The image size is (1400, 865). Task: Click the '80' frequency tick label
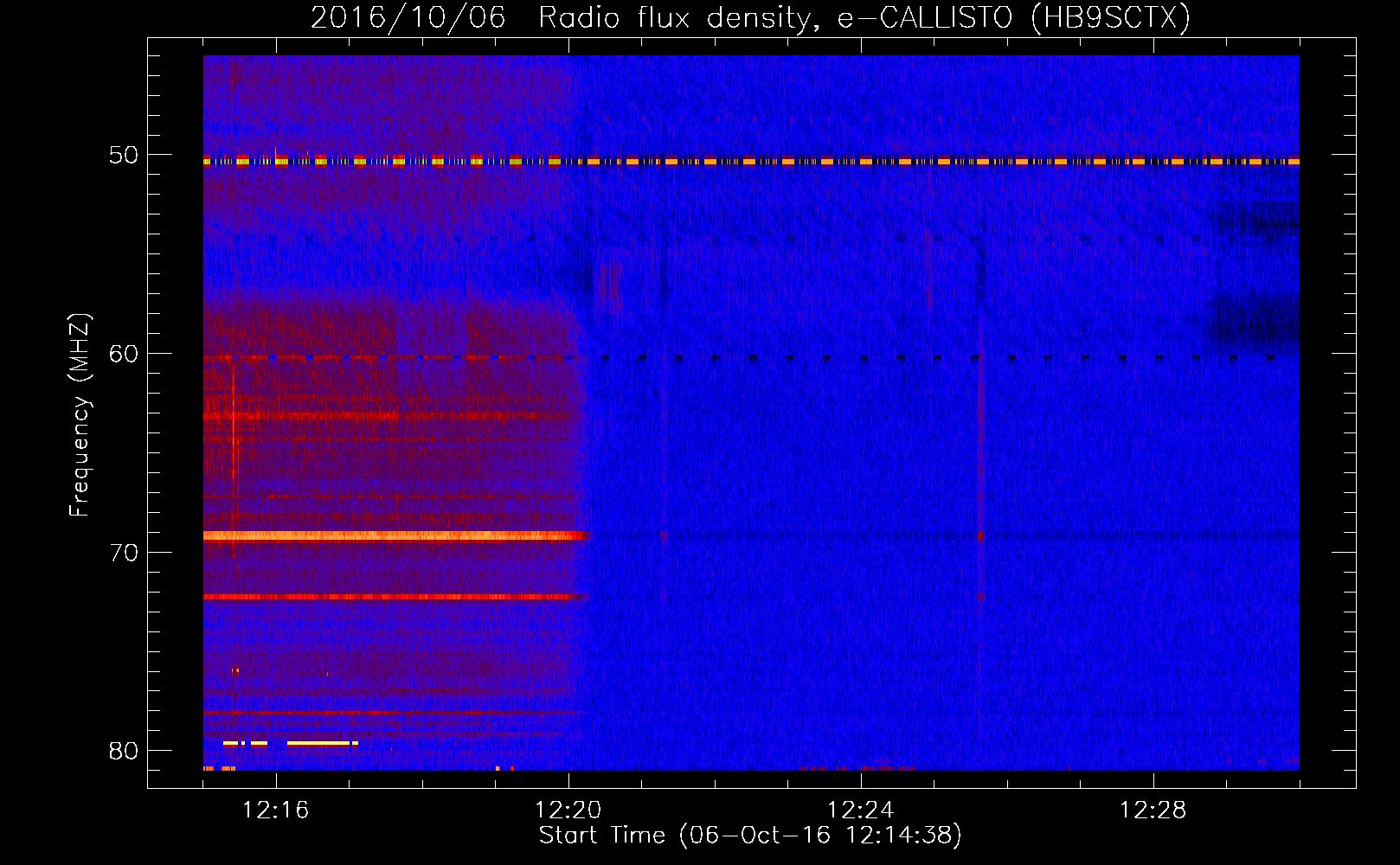click(123, 750)
